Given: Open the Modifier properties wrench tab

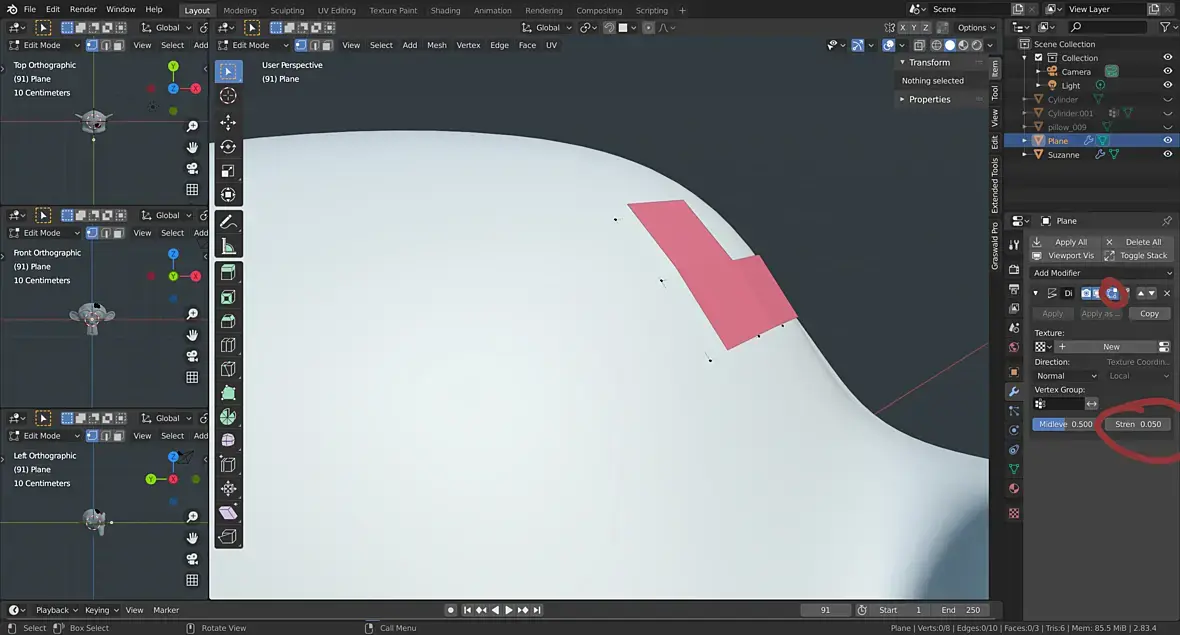Looking at the screenshot, I should (1014, 391).
